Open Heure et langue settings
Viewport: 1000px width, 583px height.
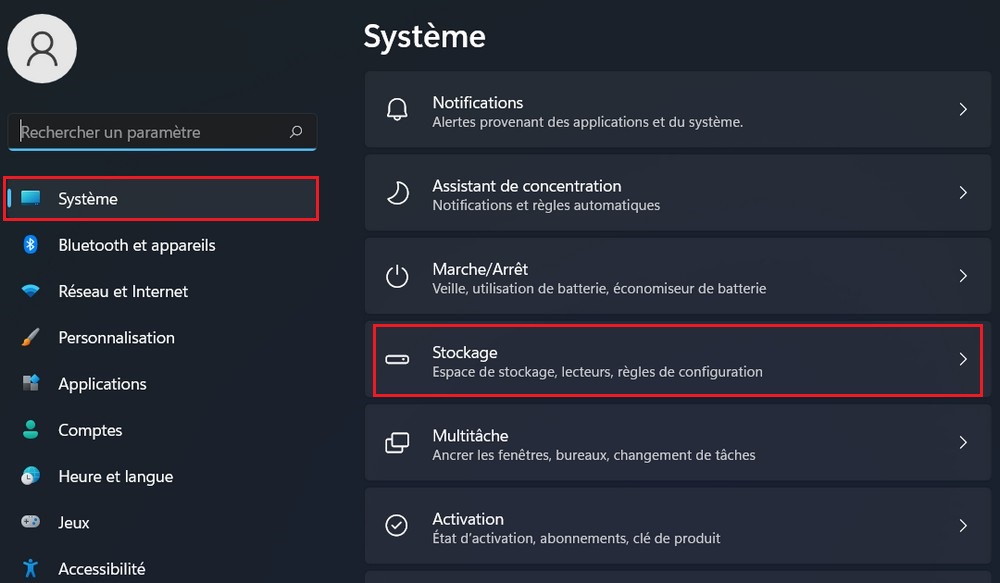[x=115, y=477]
